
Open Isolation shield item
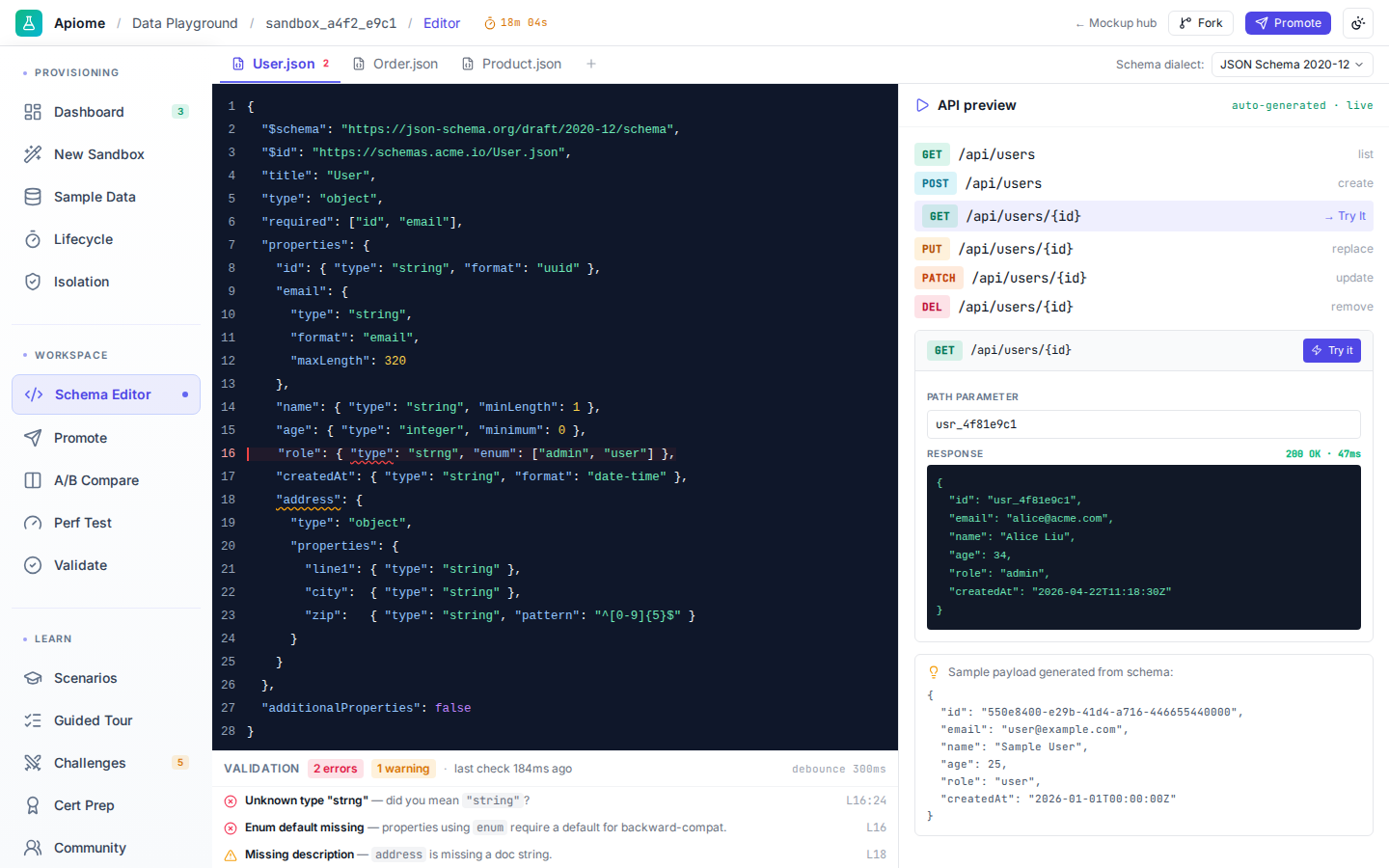pos(106,282)
